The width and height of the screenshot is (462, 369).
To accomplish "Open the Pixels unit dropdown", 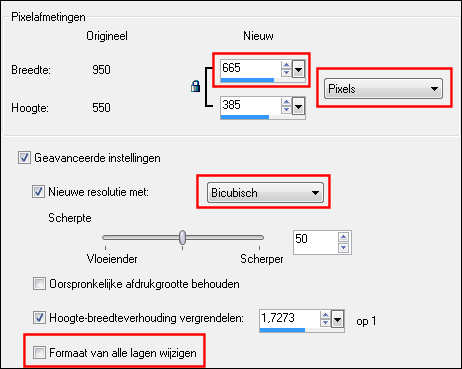I will pos(383,89).
